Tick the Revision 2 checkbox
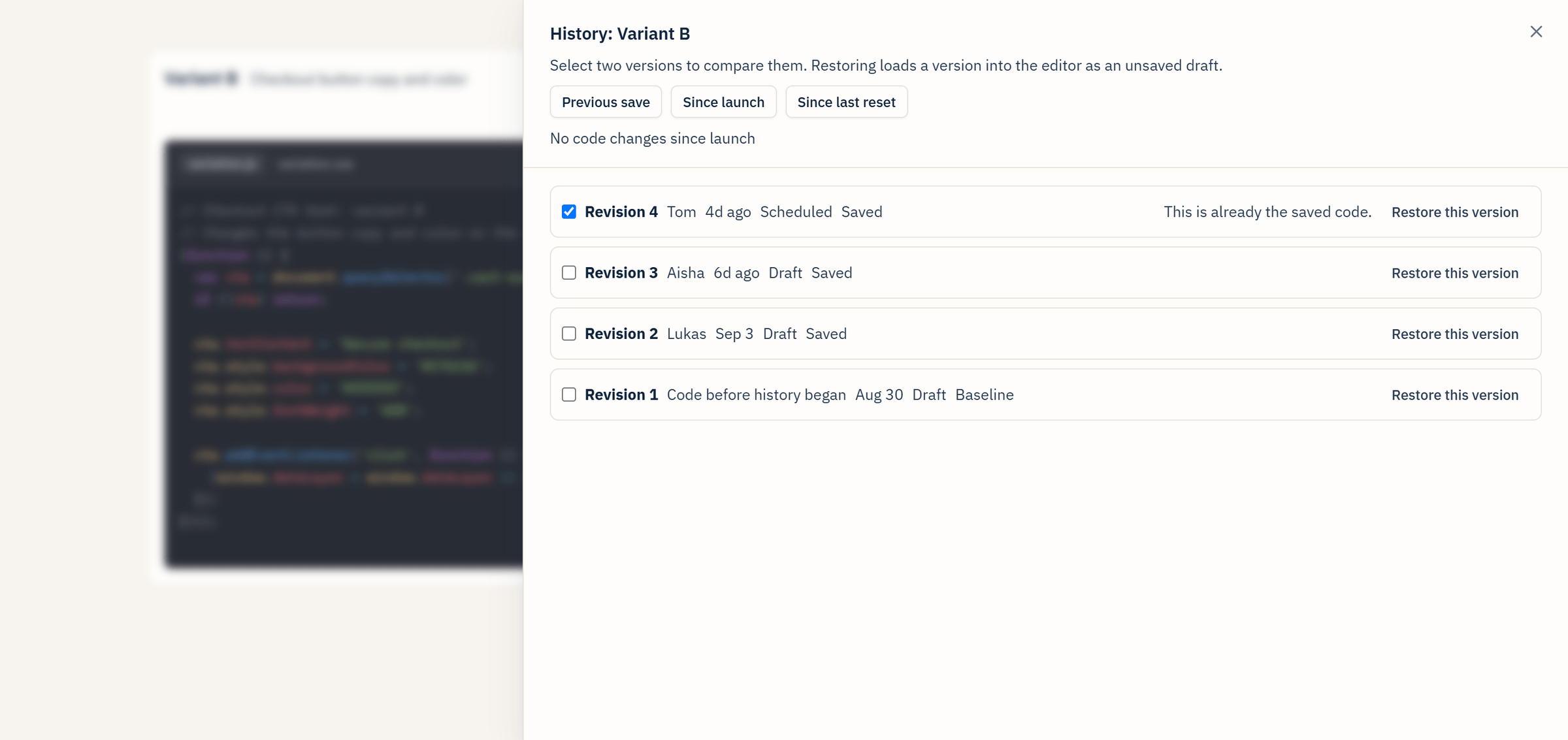 pyautogui.click(x=569, y=334)
